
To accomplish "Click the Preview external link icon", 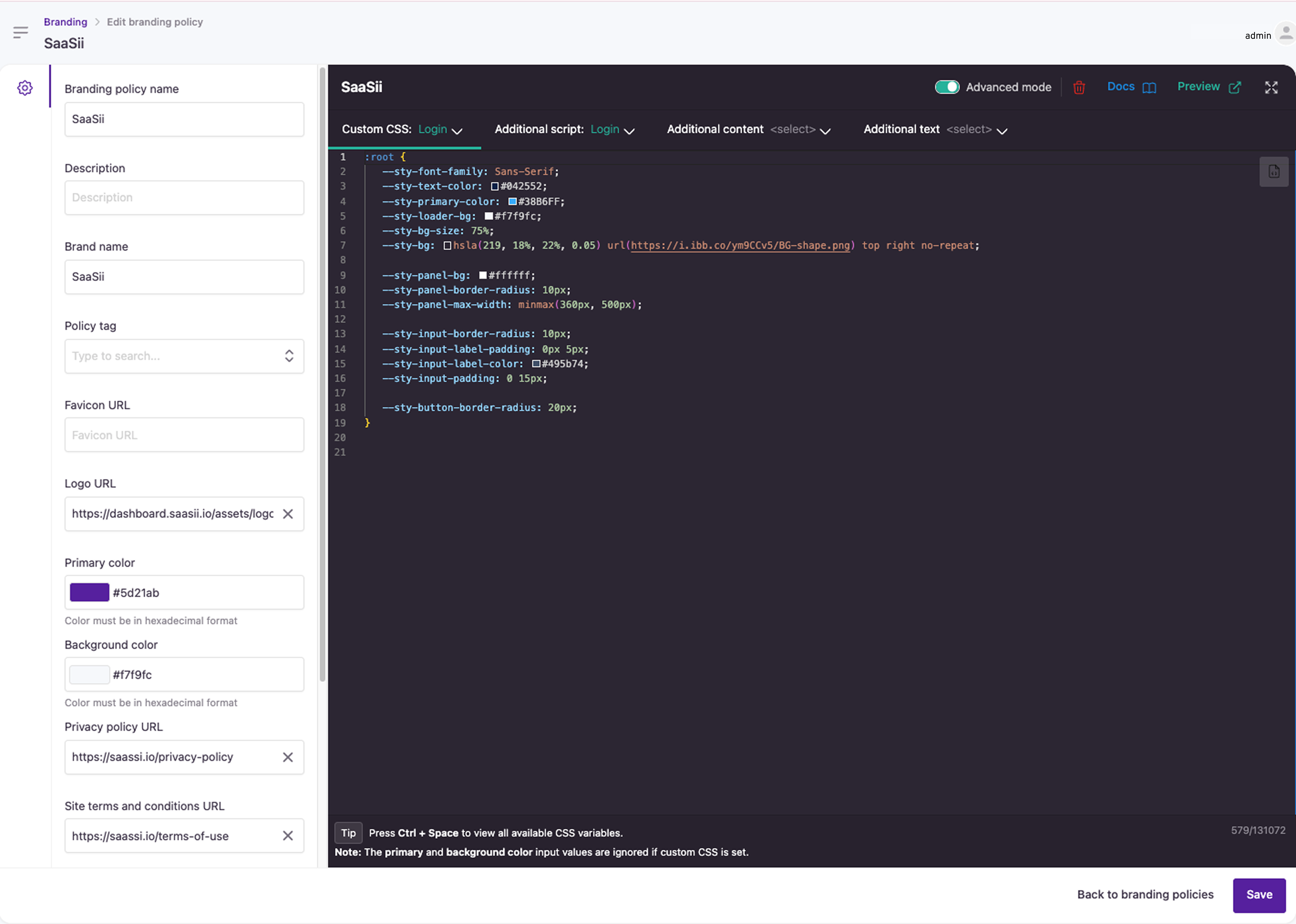I will tap(1235, 88).
